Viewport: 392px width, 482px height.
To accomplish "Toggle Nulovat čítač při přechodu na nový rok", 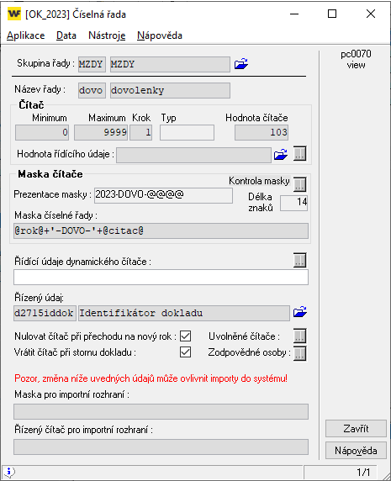I will click(185, 336).
